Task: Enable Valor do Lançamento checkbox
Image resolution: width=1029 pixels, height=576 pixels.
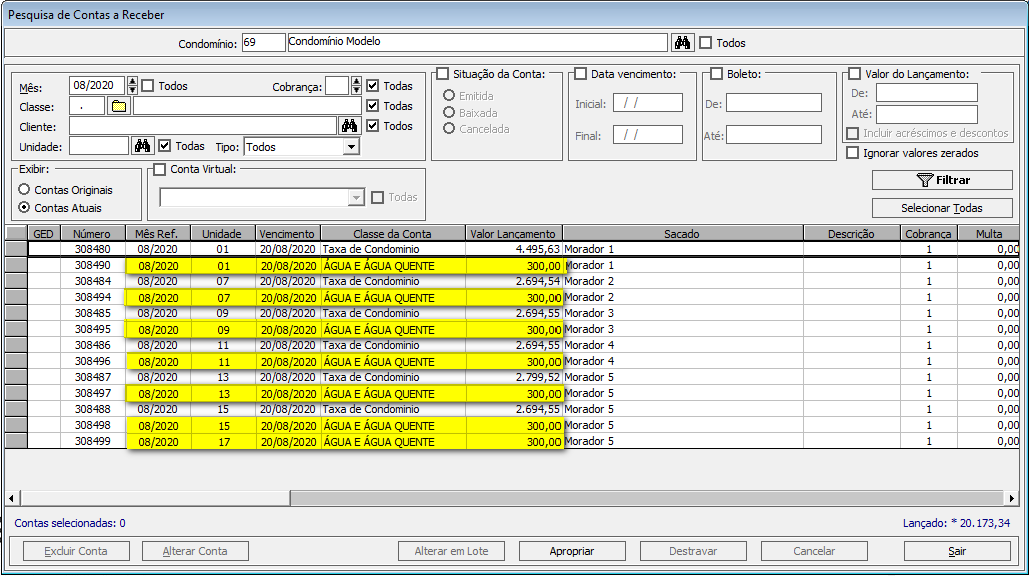Action: pyautogui.click(x=854, y=73)
